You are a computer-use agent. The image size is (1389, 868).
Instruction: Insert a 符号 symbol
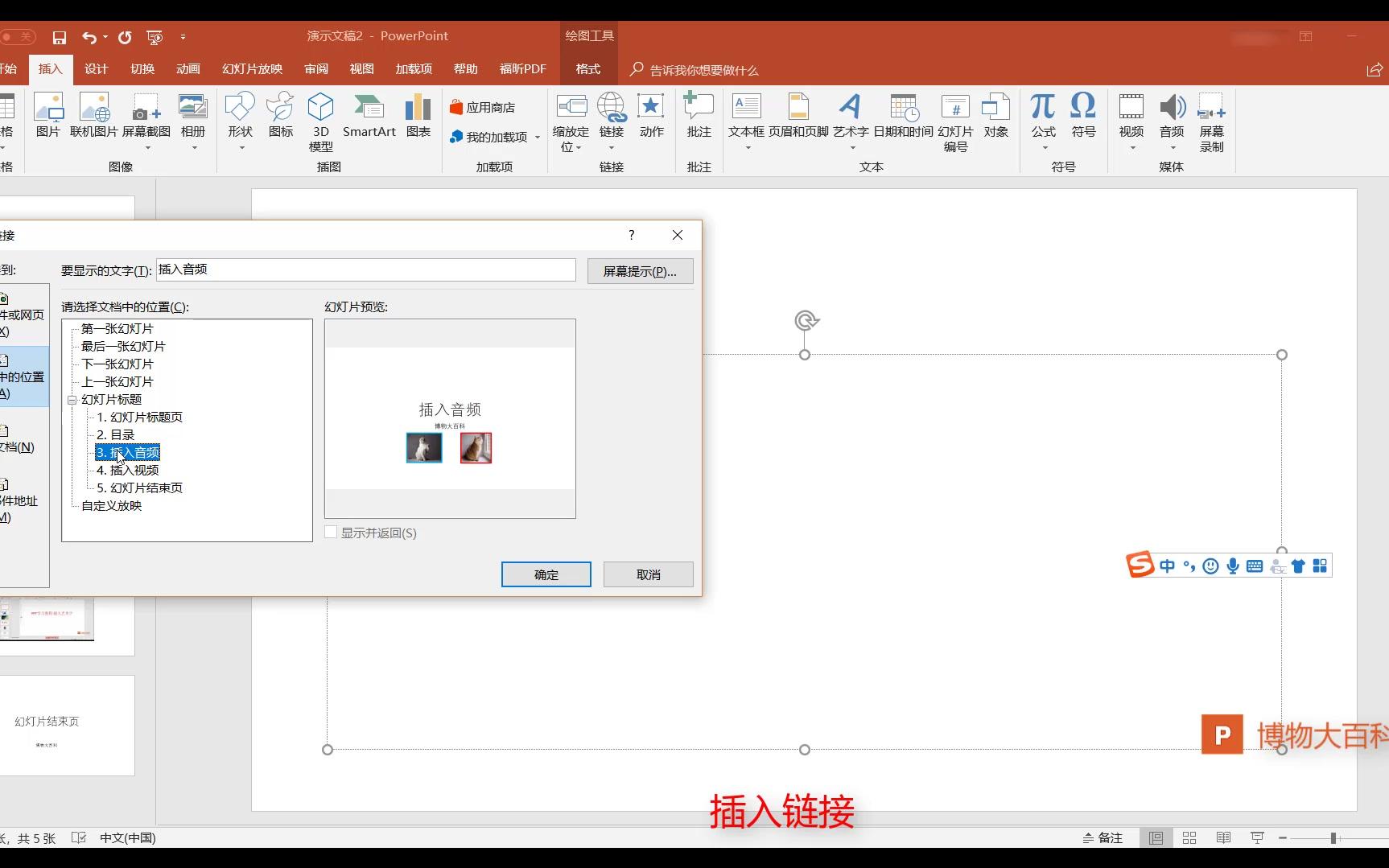[x=1083, y=116]
